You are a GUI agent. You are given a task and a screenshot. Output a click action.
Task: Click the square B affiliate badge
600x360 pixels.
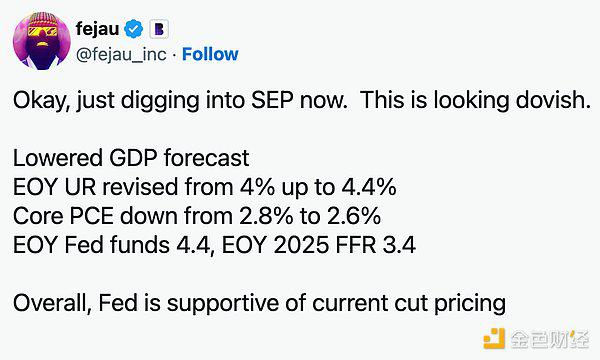point(159,29)
